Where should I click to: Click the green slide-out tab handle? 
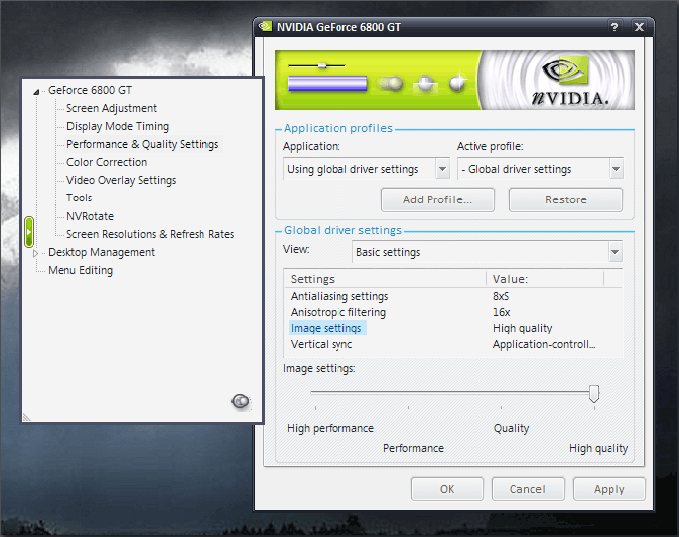29,232
